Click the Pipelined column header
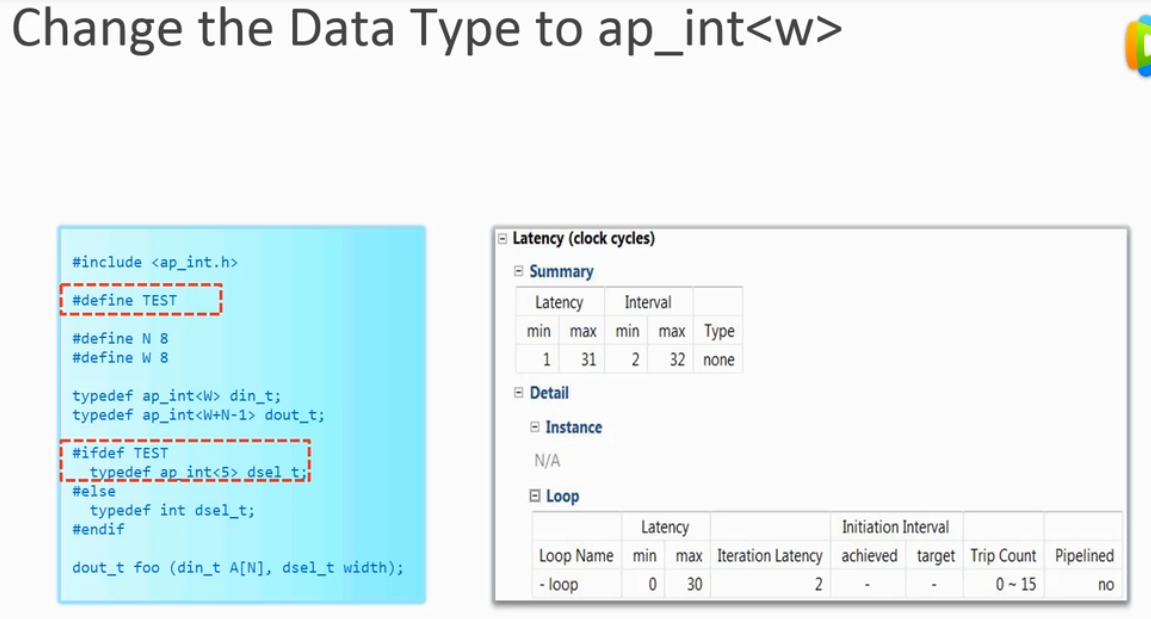 click(1084, 555)
